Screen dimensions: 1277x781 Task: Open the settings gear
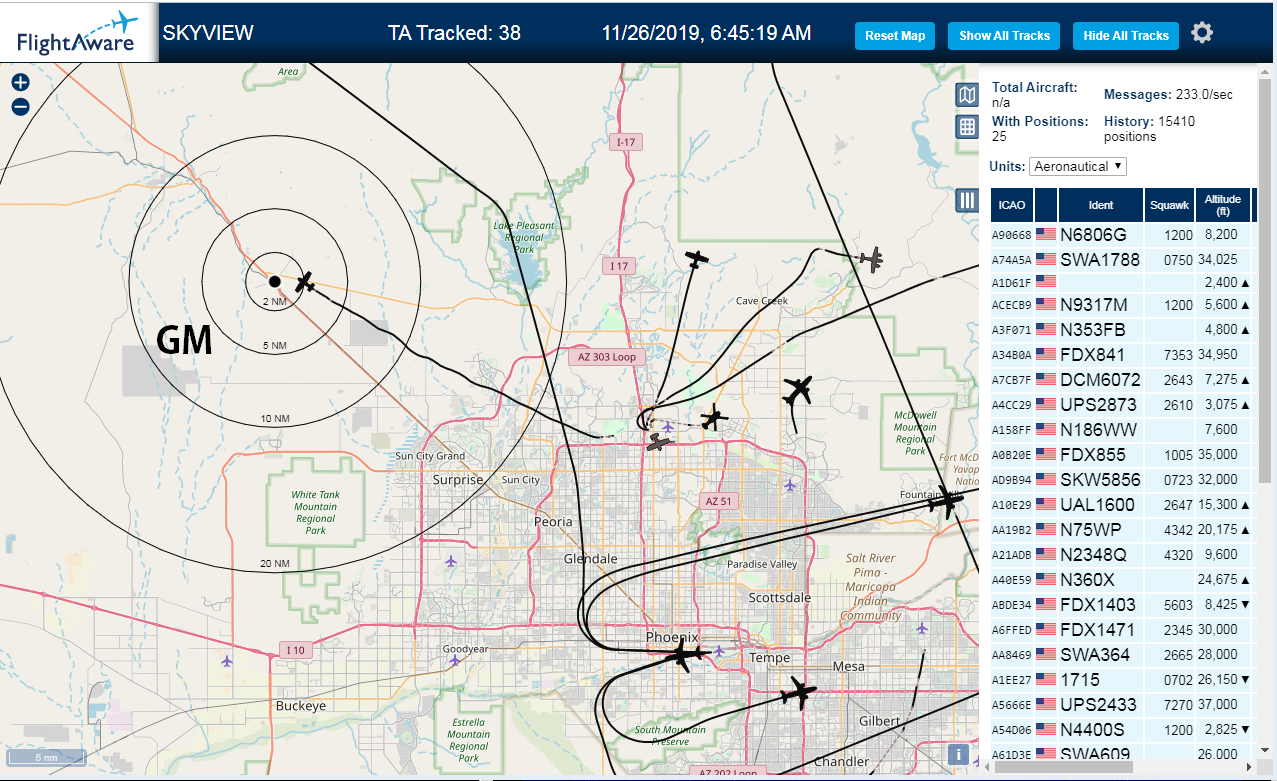click(1202, 33)
